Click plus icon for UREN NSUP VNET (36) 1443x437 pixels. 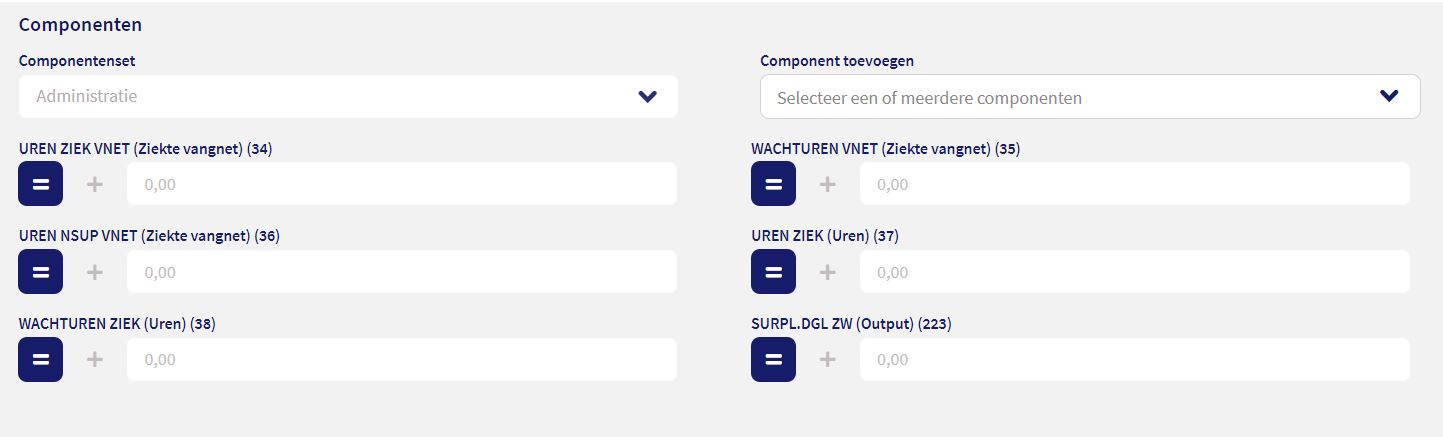95,272
